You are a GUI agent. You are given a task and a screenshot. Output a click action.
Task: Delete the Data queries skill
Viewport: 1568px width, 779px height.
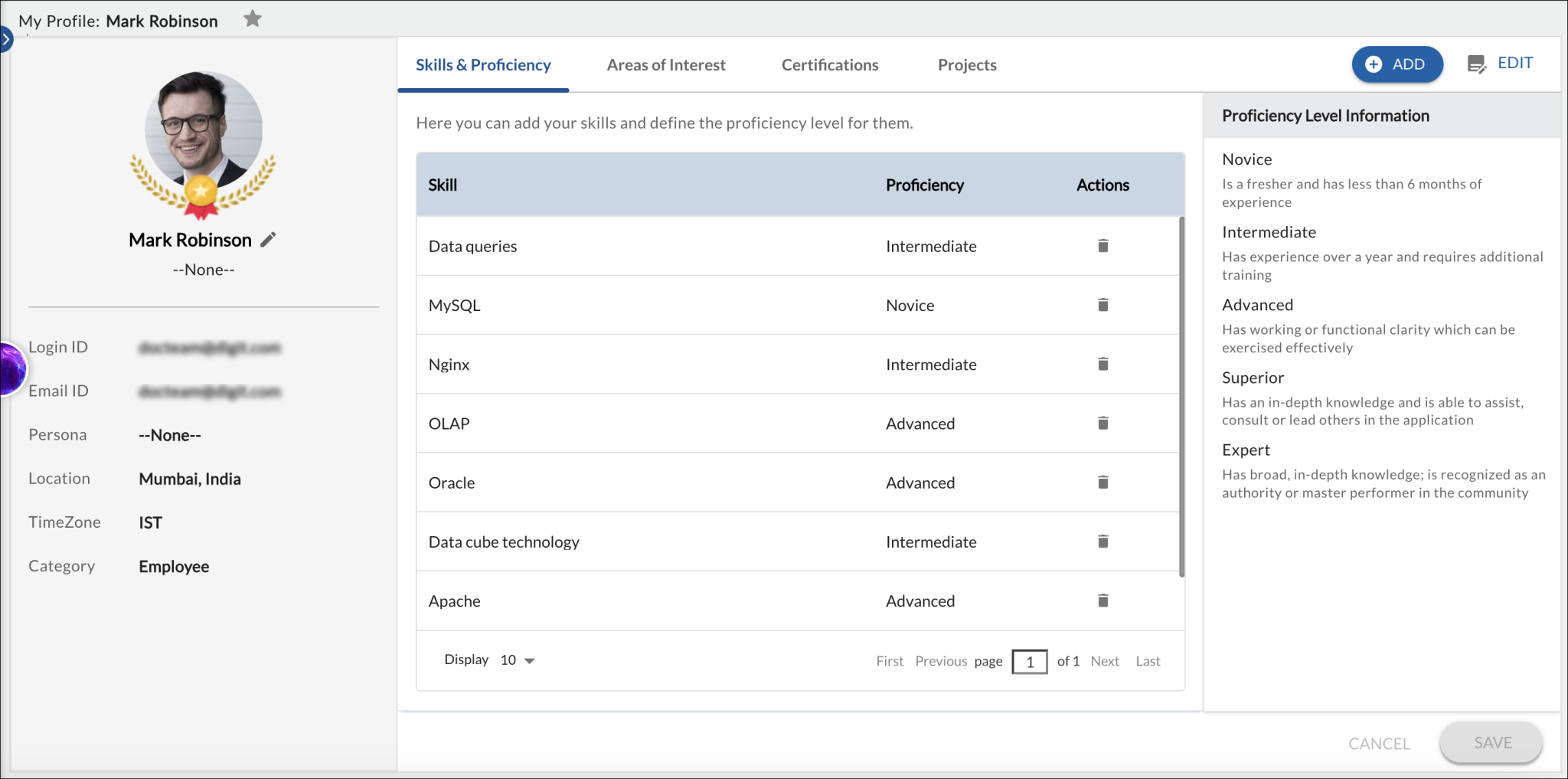(1103, 246)
